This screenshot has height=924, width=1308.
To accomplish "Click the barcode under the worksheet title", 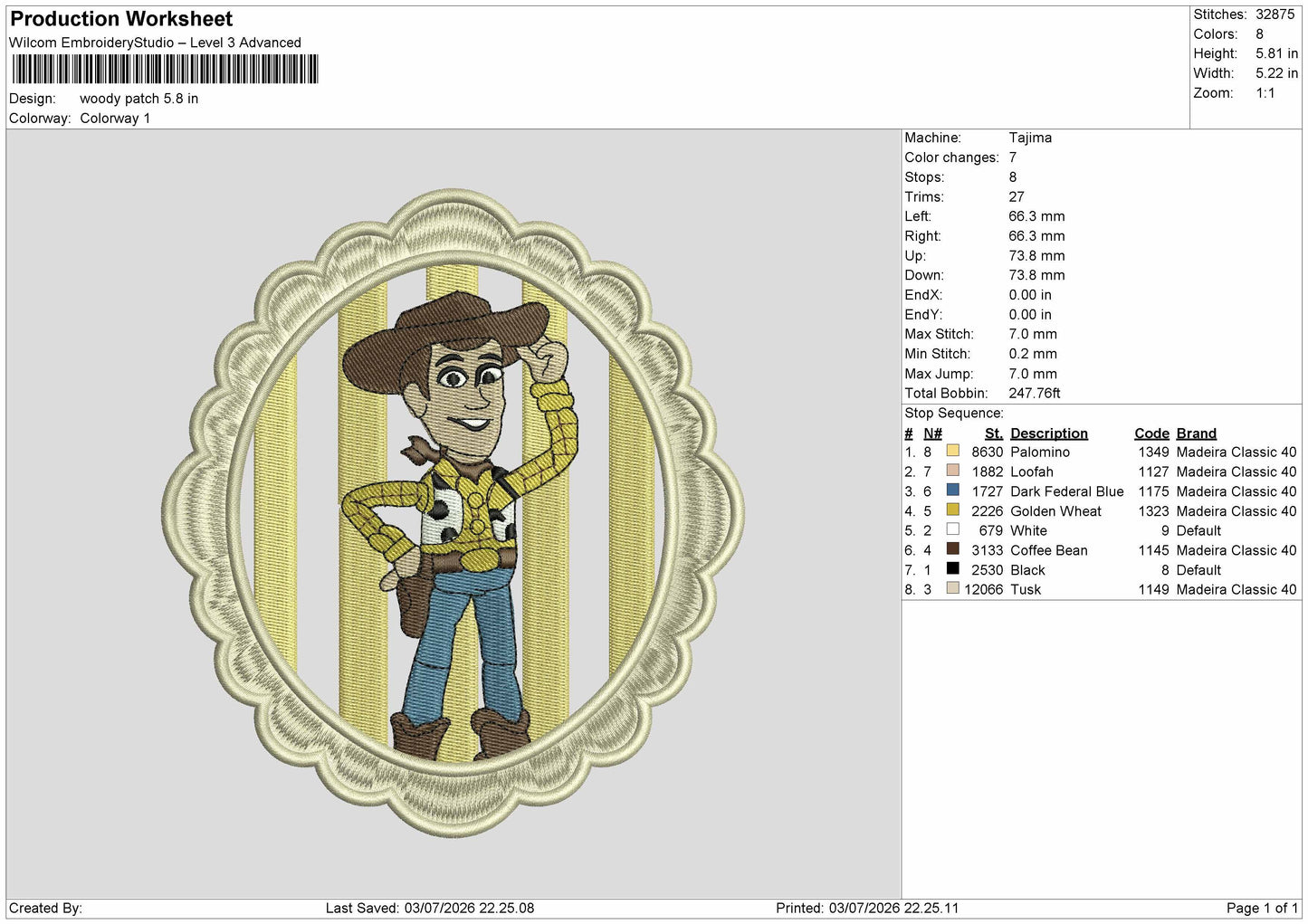I will pos(165,69).
